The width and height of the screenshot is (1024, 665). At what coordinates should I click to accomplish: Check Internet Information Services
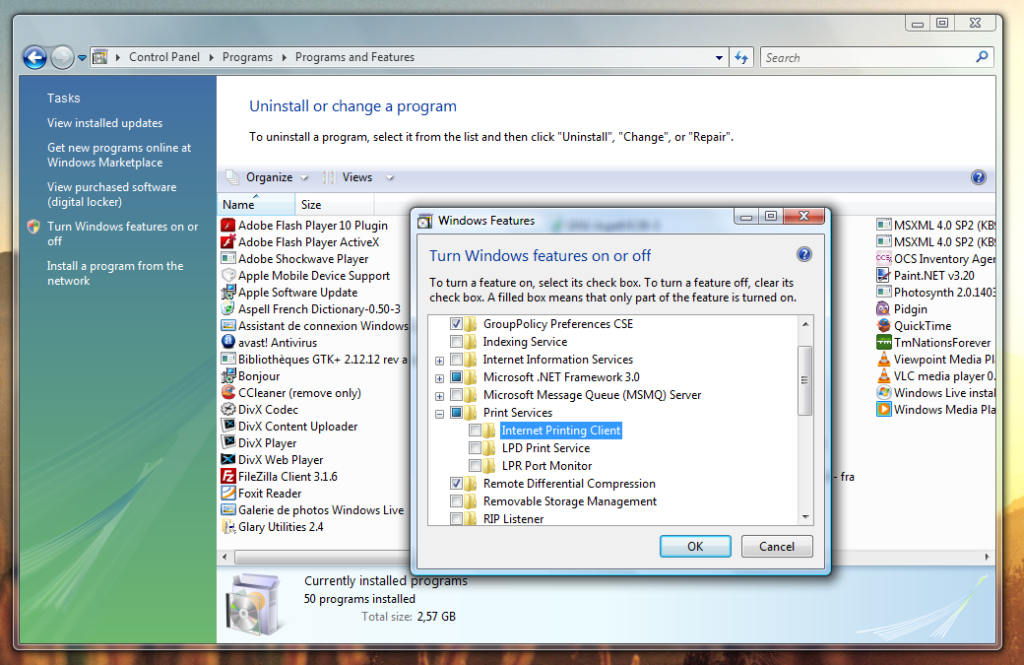point(456,359)
